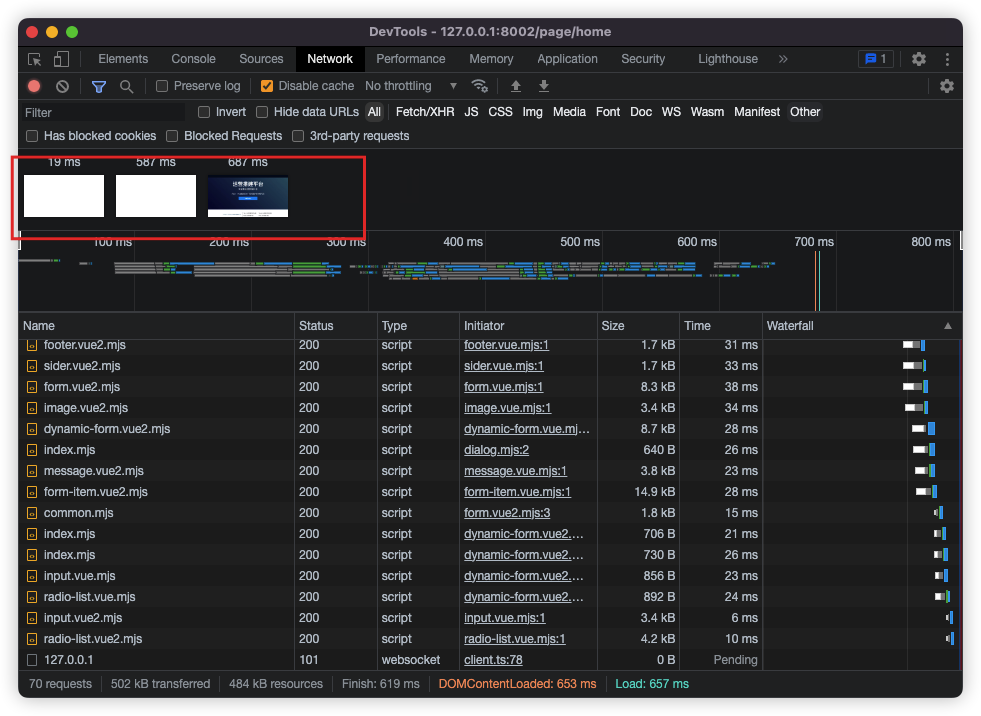981x716 pixels.
Task: Check the Hide data URLs option
Action: 263,112
